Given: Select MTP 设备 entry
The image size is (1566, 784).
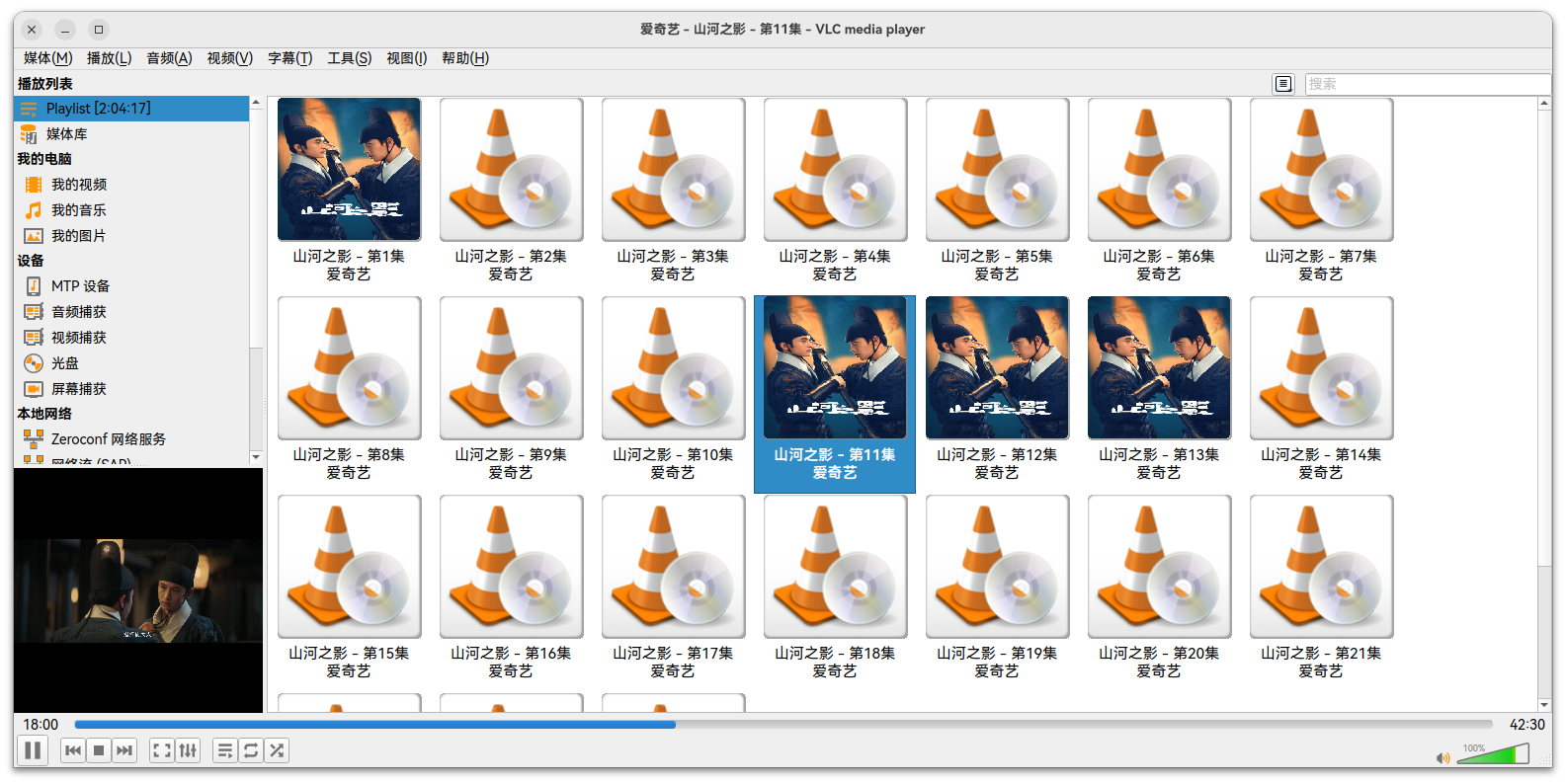Looking at the screenshot, I should (131, 286).
